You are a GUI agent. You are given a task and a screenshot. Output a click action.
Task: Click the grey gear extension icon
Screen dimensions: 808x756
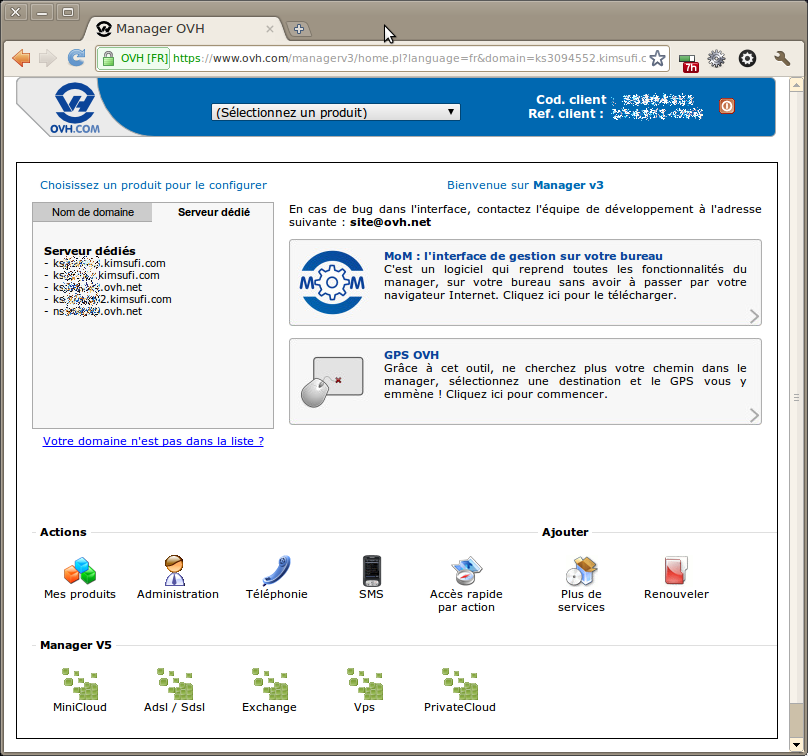[716, 59]
